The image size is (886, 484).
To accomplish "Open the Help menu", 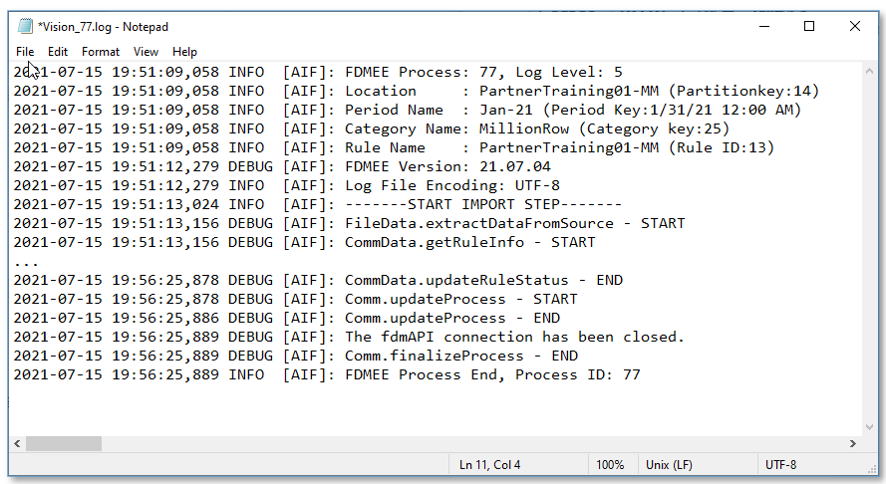I will 185,52.
